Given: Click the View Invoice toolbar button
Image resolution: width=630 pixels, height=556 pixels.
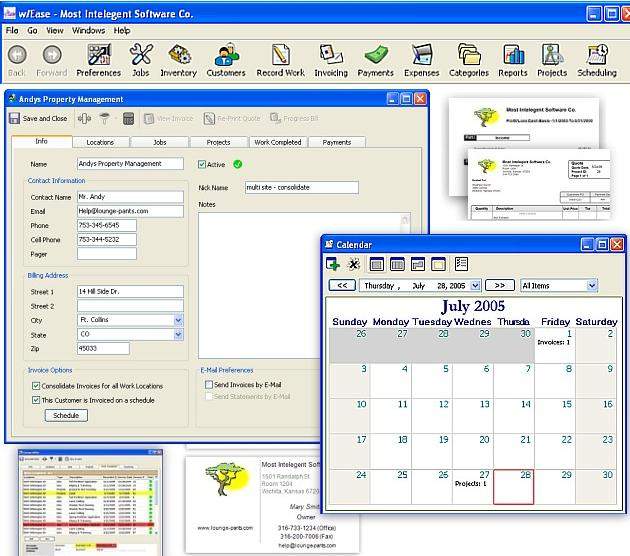Looking at the screenshot, I should pos(169,119).
